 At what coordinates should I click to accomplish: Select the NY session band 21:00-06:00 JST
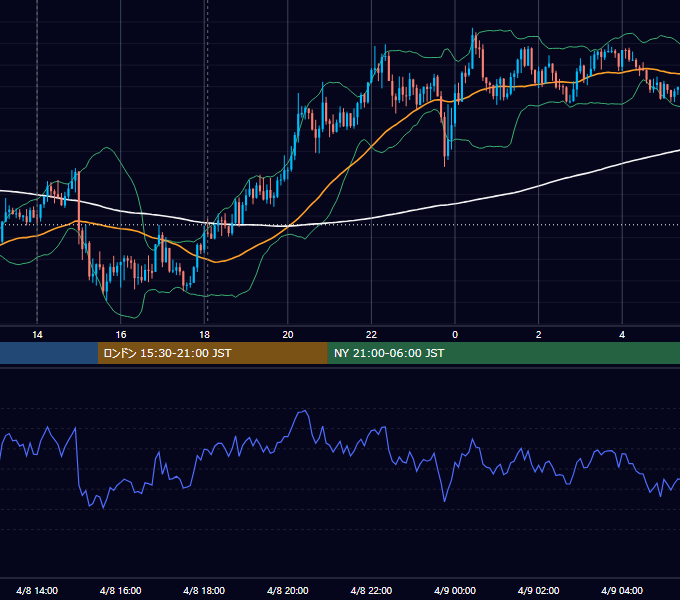pos(503,353)
